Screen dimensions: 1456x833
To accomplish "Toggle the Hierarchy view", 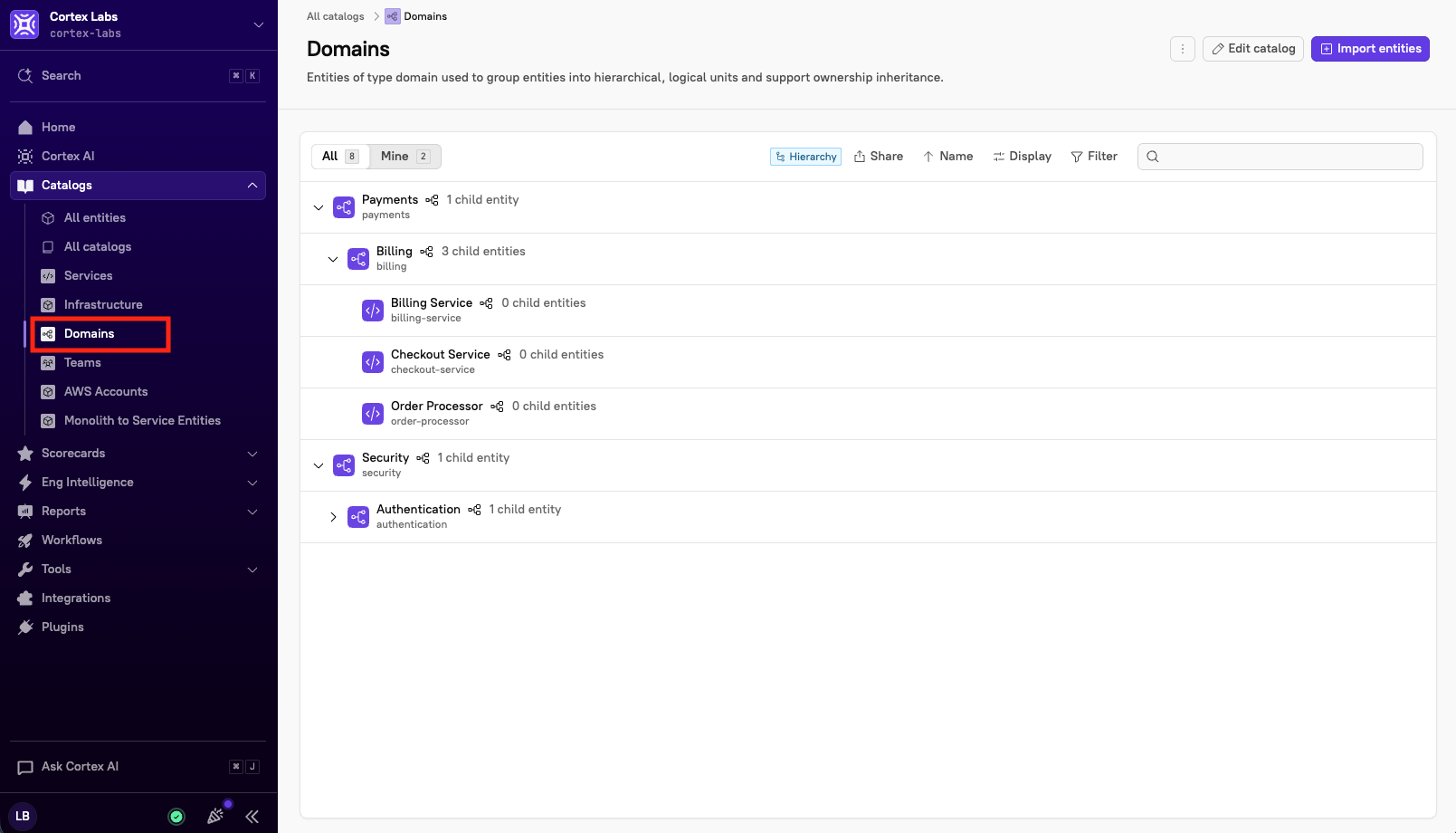I will coord(805,157).
